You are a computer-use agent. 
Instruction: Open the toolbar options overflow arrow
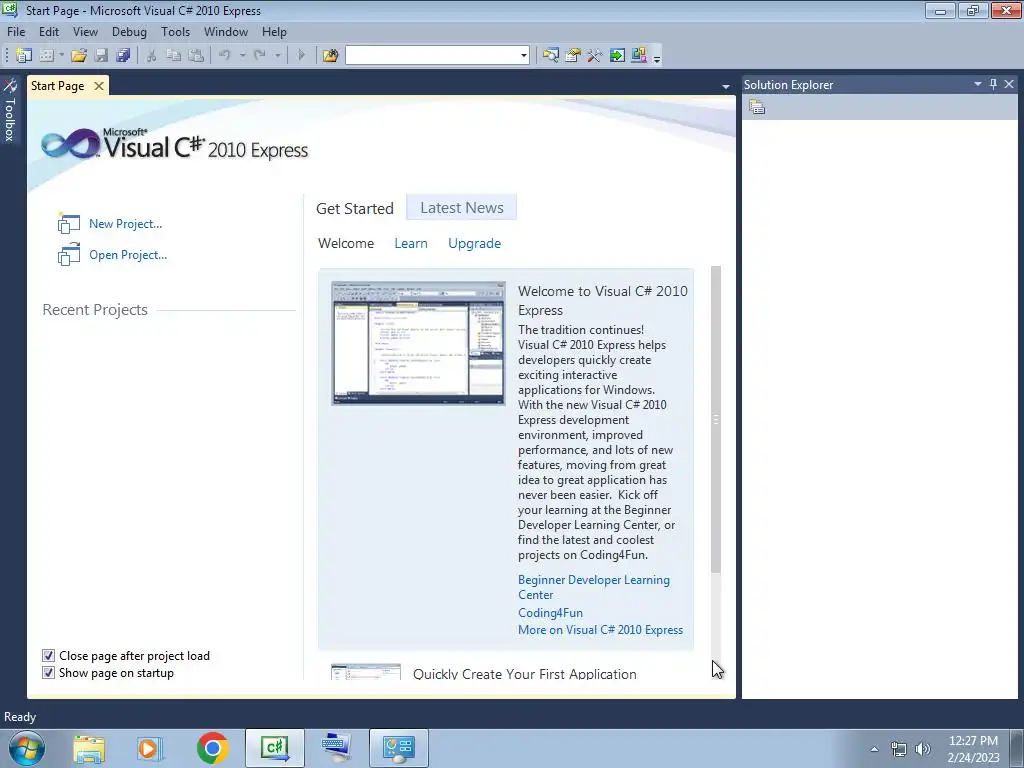pyautogui.click(x=657, y=58)
